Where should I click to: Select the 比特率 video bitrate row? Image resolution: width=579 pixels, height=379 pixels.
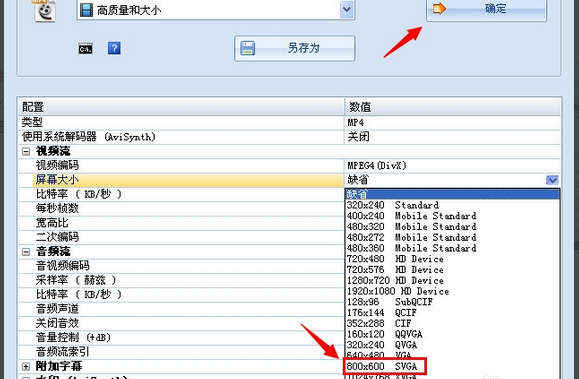[x=181, y=194]
